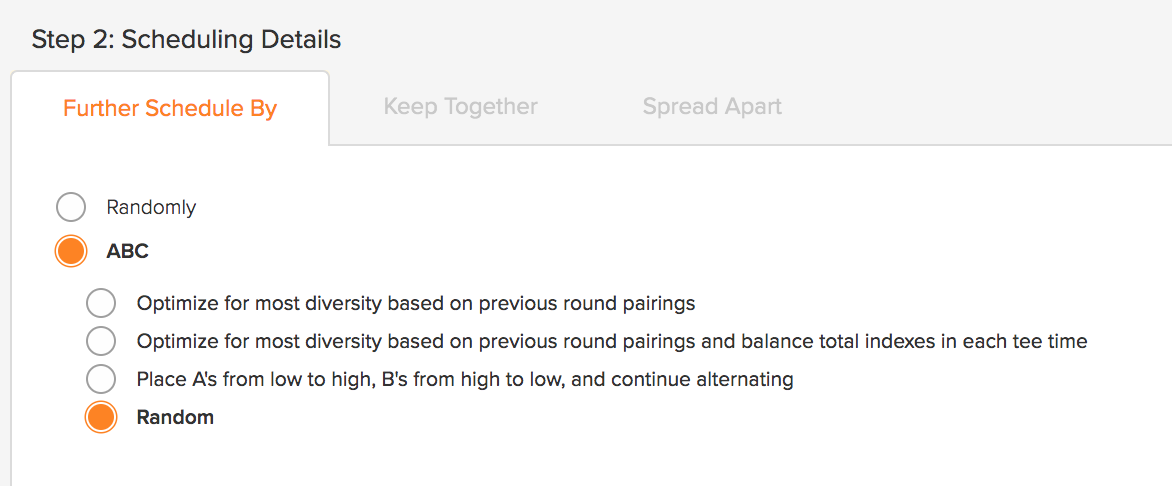1172x486 pixels.
Task: Click the "Randomly" label text
Action: [x=151, y=207]
